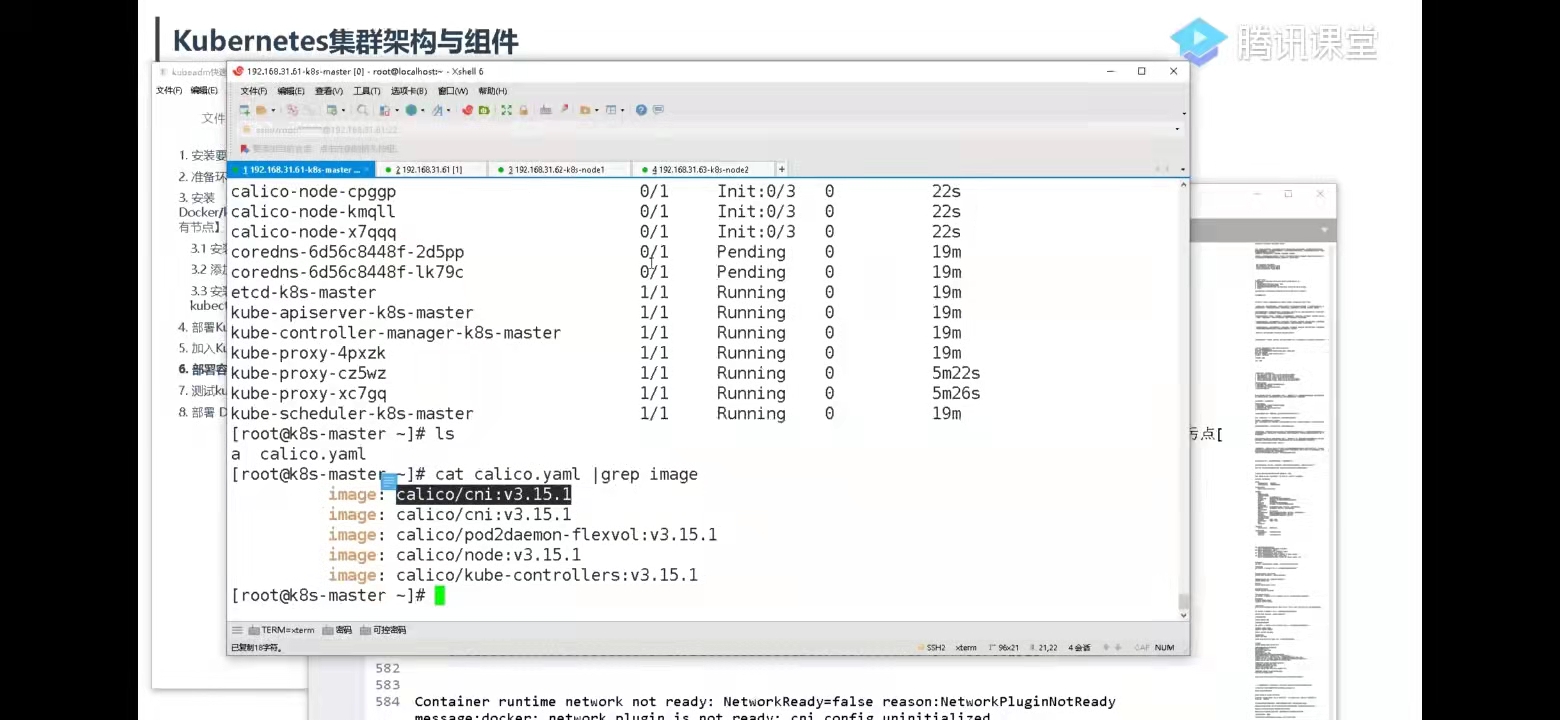Expand the font icon dropdown arrow
Viewport: 1560px width, 720px height.
coord(449,110)
